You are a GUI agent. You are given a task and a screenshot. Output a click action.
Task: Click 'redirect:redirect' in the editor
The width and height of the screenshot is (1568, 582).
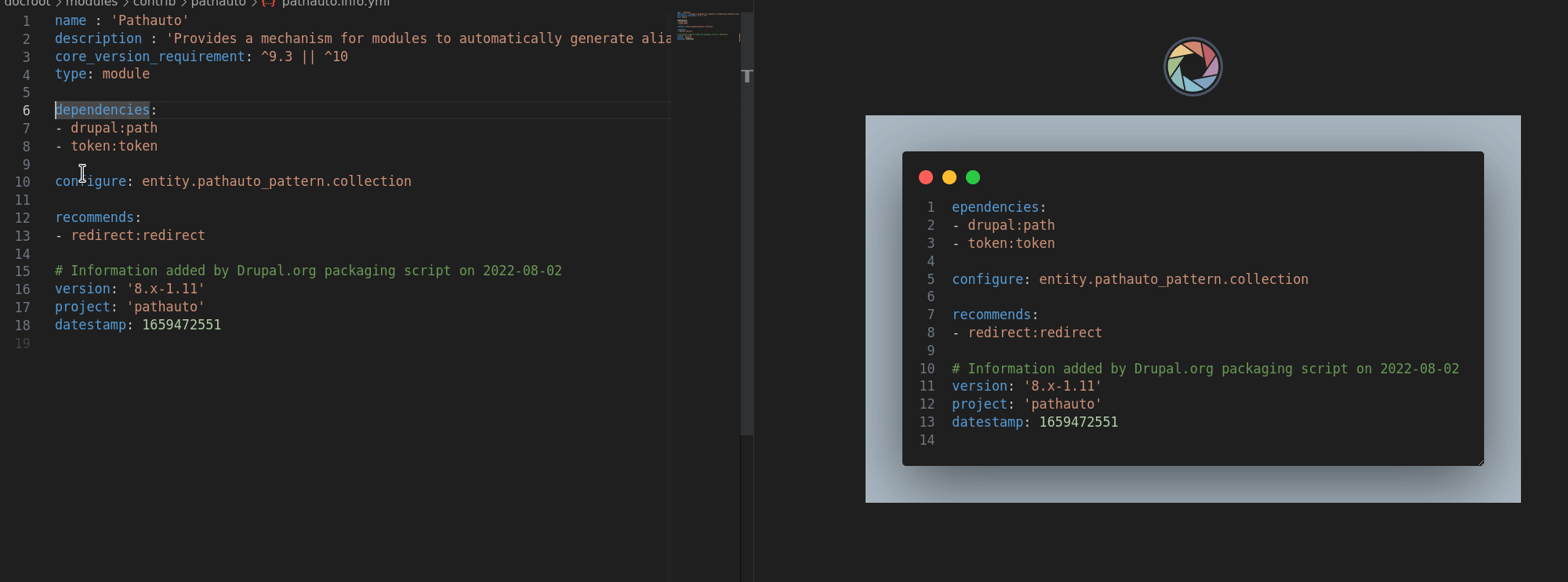(138, 235)
